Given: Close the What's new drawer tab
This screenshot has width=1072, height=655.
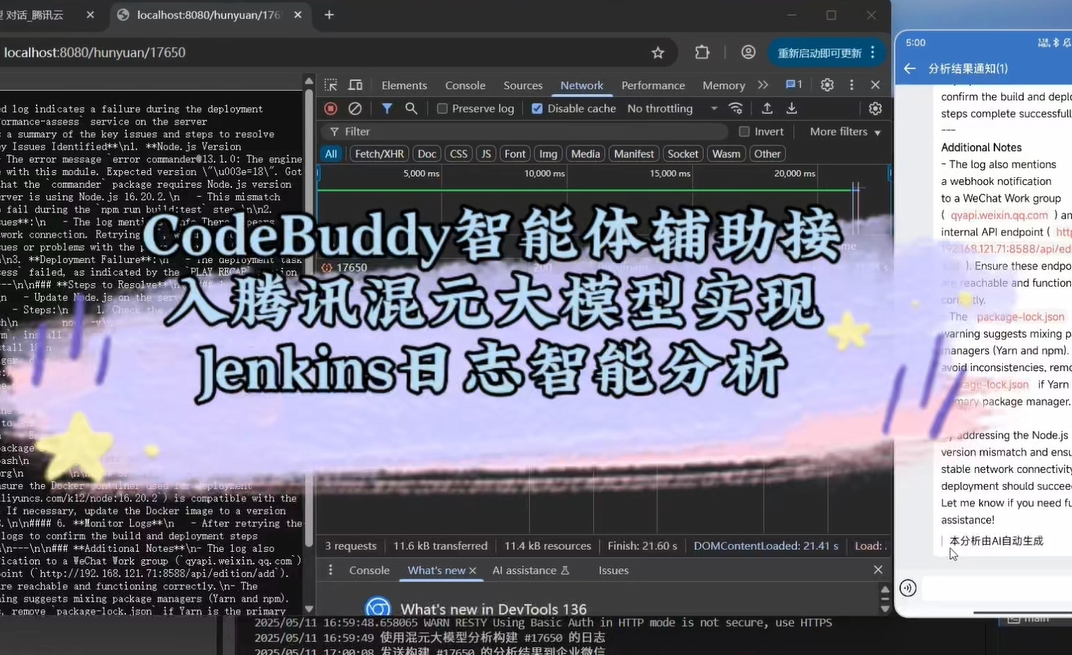Looking at the screenshot, I should (472, 570).
